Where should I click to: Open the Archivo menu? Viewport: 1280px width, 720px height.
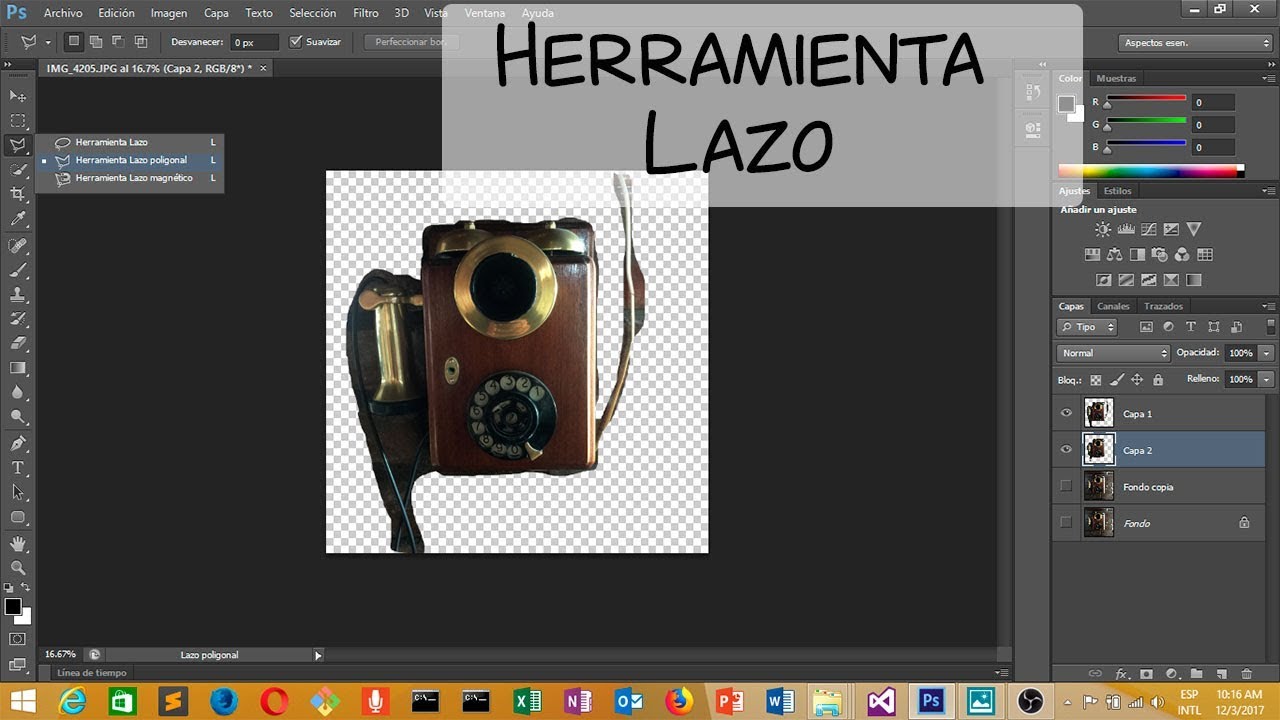pyautogui.click(x=63, y=13)
